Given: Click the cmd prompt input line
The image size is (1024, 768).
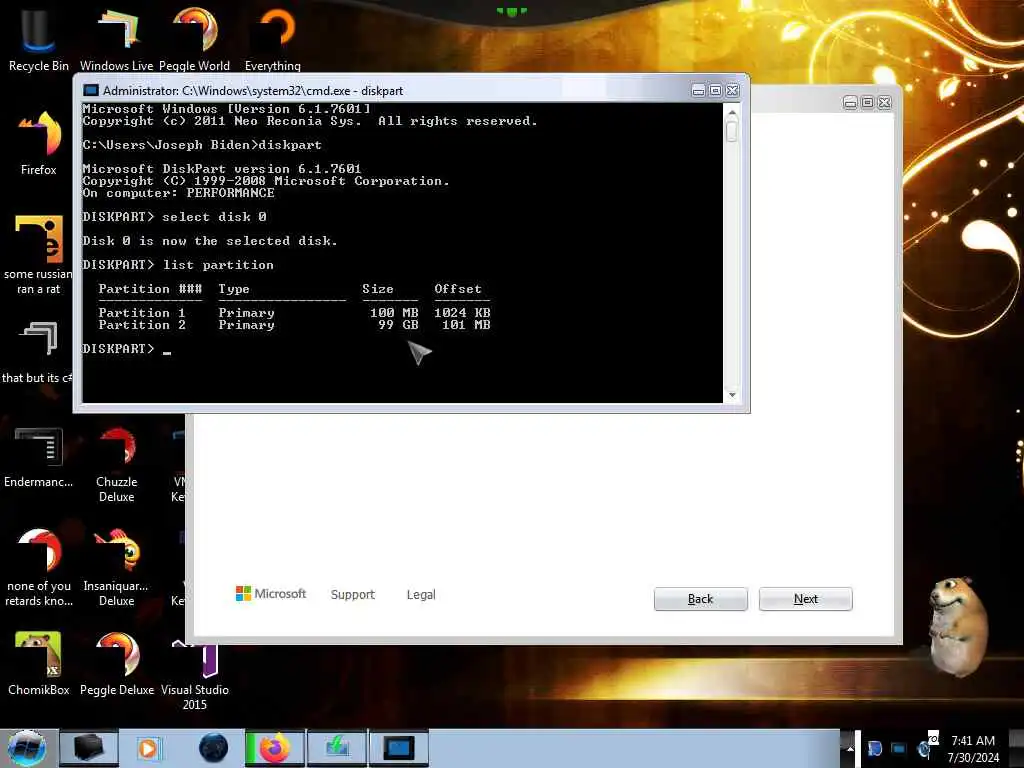Looking at the screenshot, I should tap(127, 349).
